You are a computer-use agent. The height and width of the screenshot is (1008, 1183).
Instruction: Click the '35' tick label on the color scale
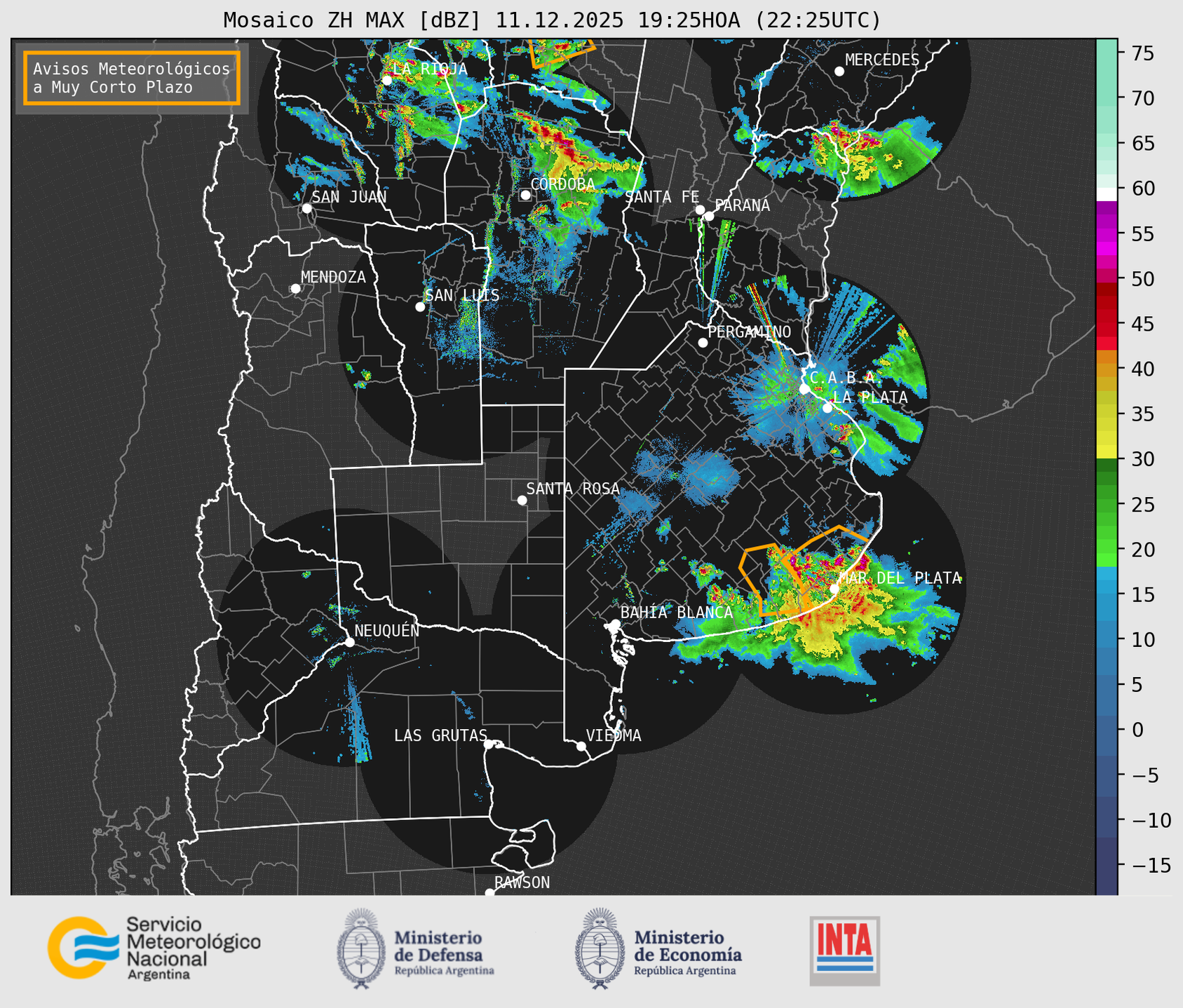click(x=1142, y=414)
